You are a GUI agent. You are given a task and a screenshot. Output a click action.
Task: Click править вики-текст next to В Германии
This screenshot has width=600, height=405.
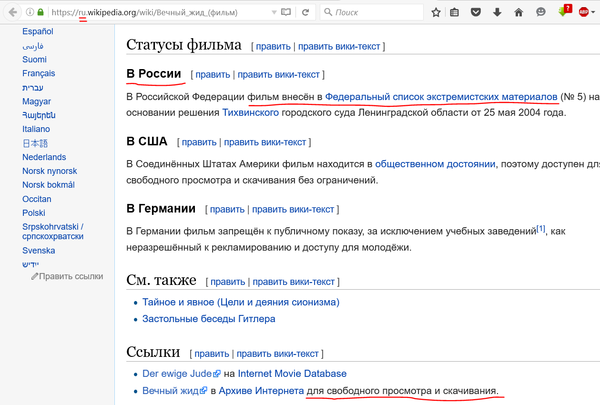(x=293, y=209)
